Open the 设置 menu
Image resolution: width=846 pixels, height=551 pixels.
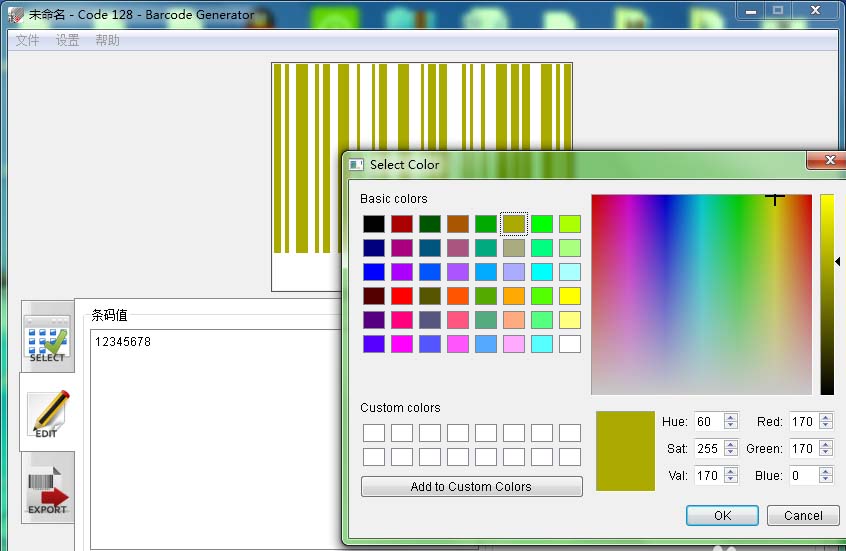67,40
